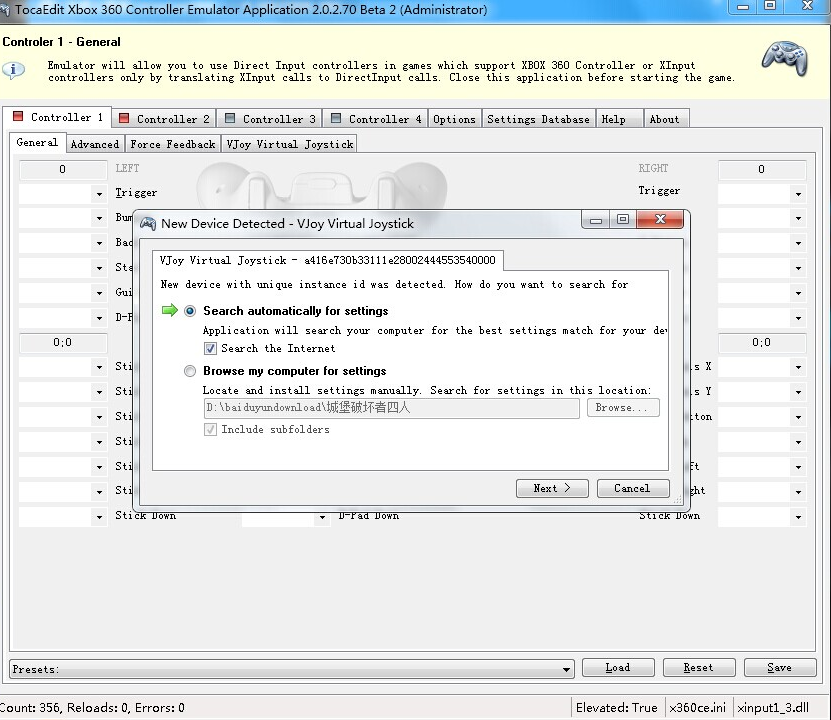Uncheck the Search the Internet checkbox
The image size is (831, 720).
point(210,349)
